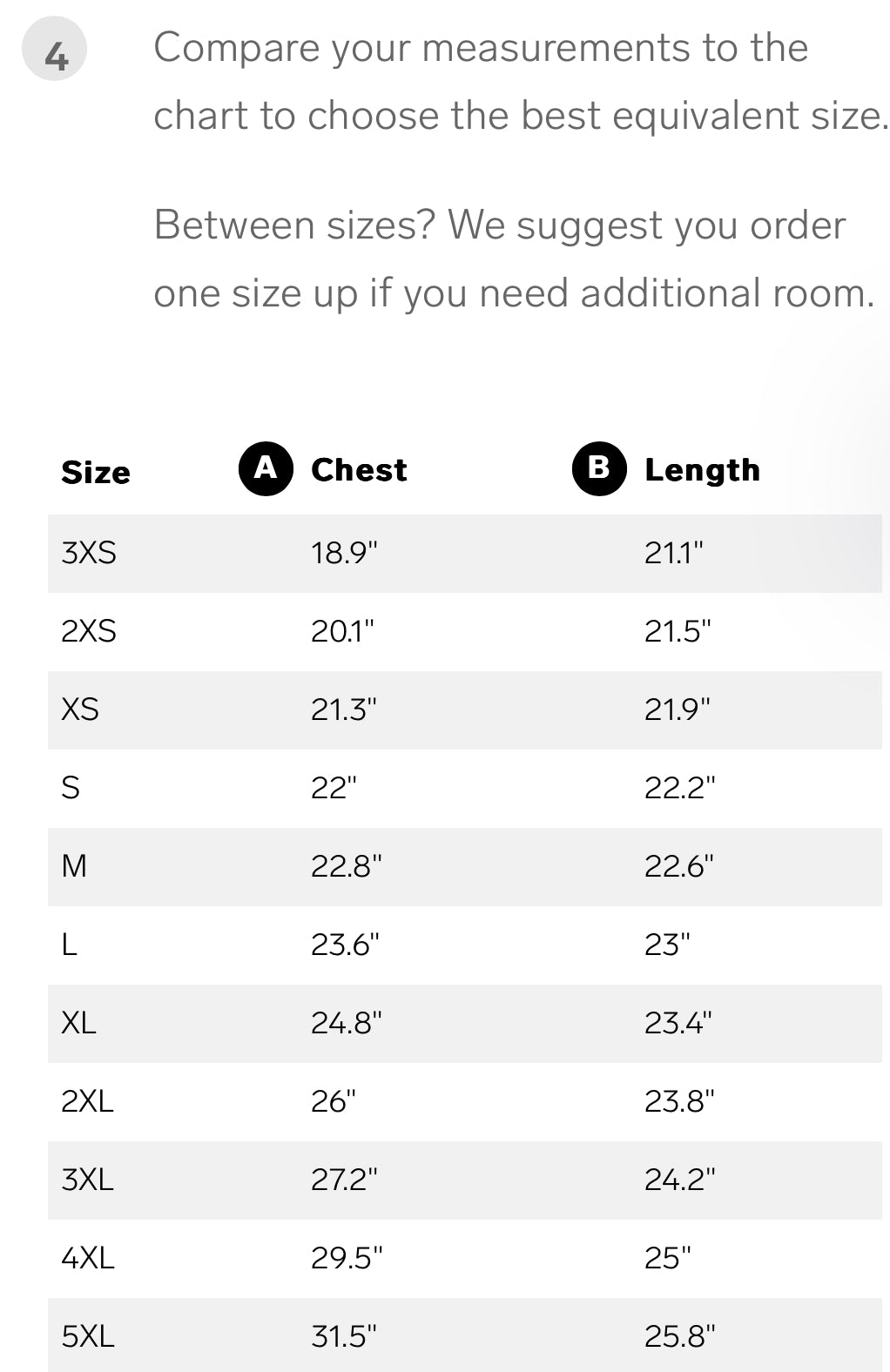
Task: Choose the XS size label
Action: click(x=80, y=710)
